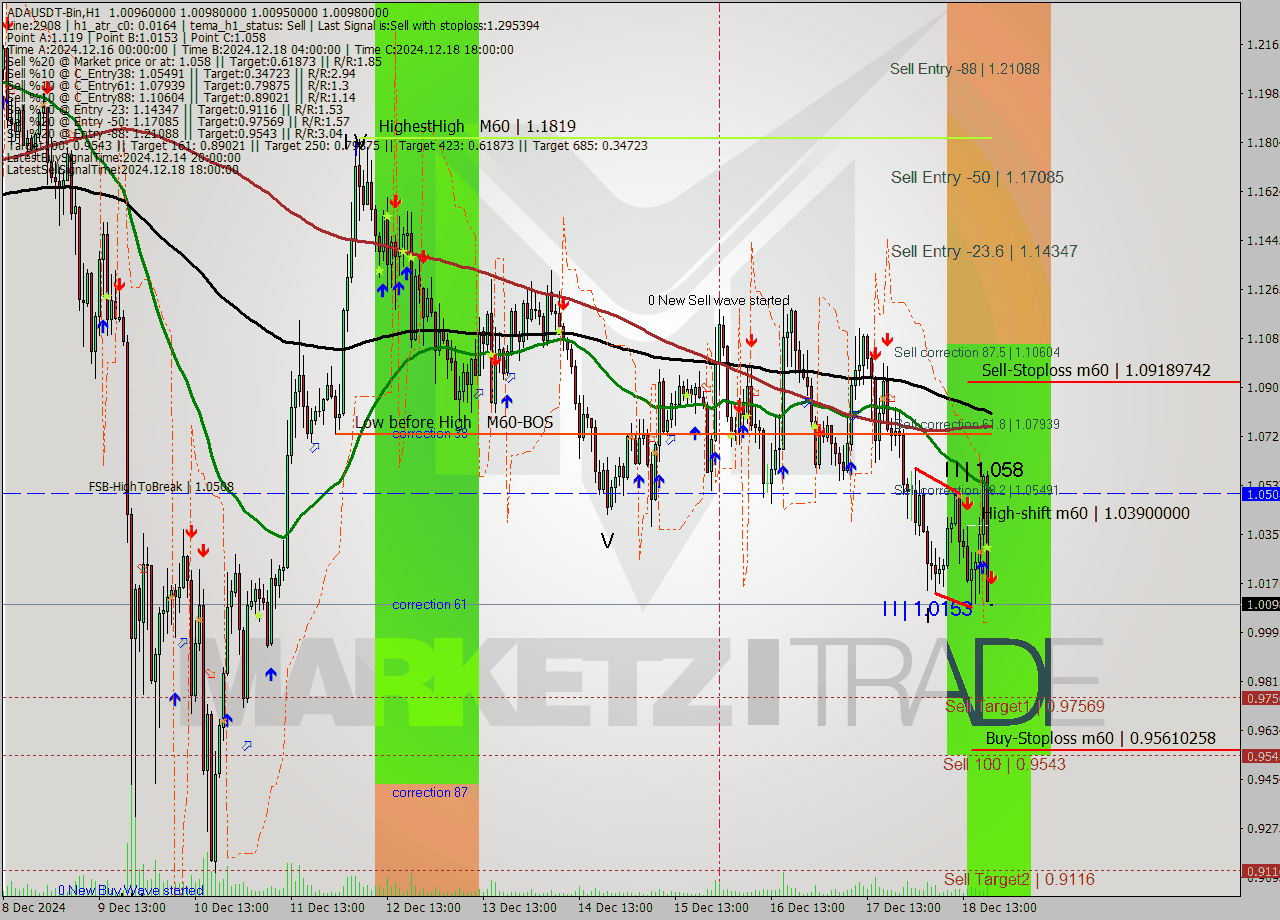Click the 'HighestHigh M60 | 1.1819' label
The image size is (1280, 920).
pos(477,126)
